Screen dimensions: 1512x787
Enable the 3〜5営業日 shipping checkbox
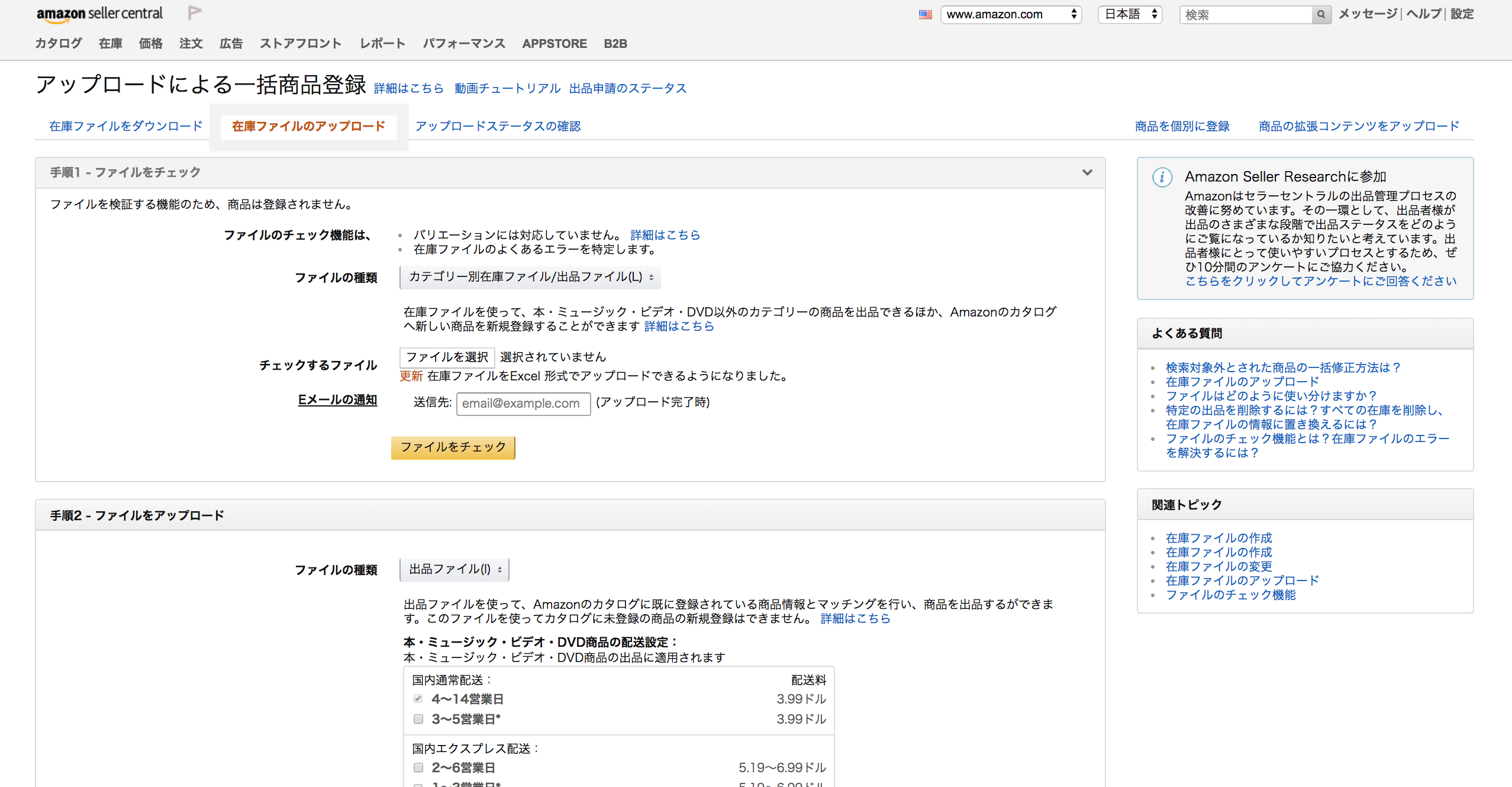click(418, 719)
